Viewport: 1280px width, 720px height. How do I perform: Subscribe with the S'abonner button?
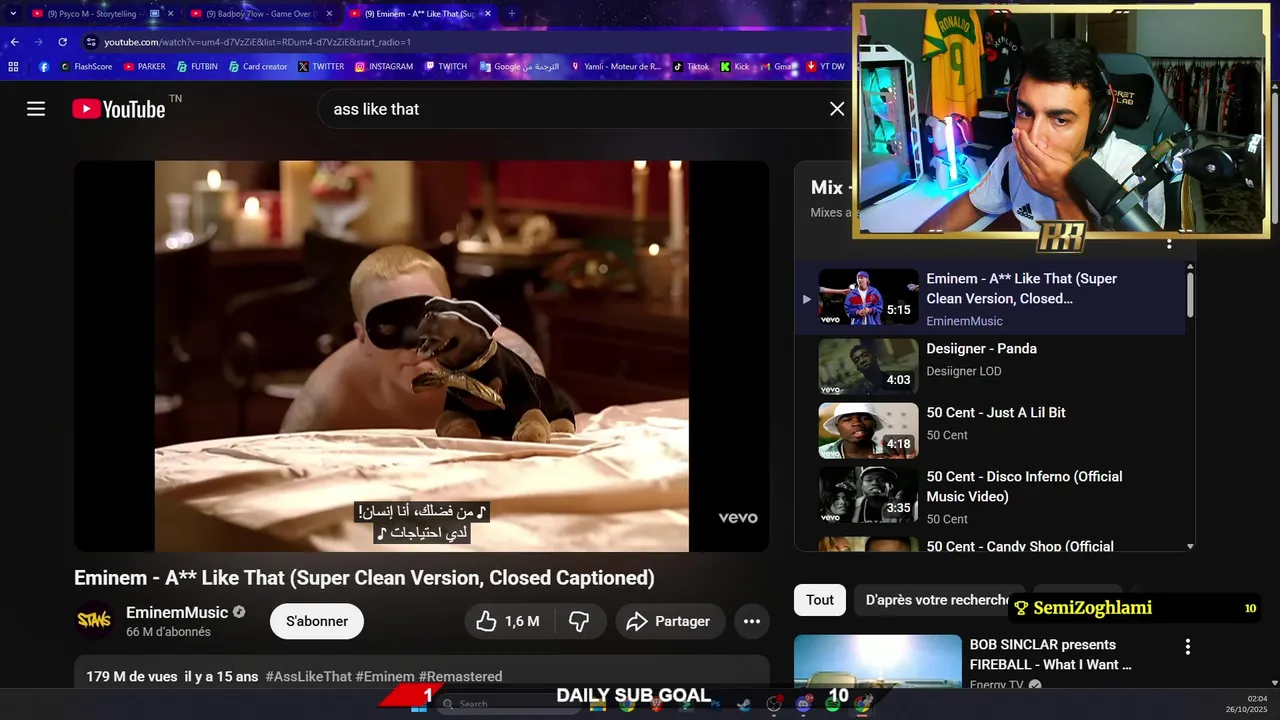[317, 621]
